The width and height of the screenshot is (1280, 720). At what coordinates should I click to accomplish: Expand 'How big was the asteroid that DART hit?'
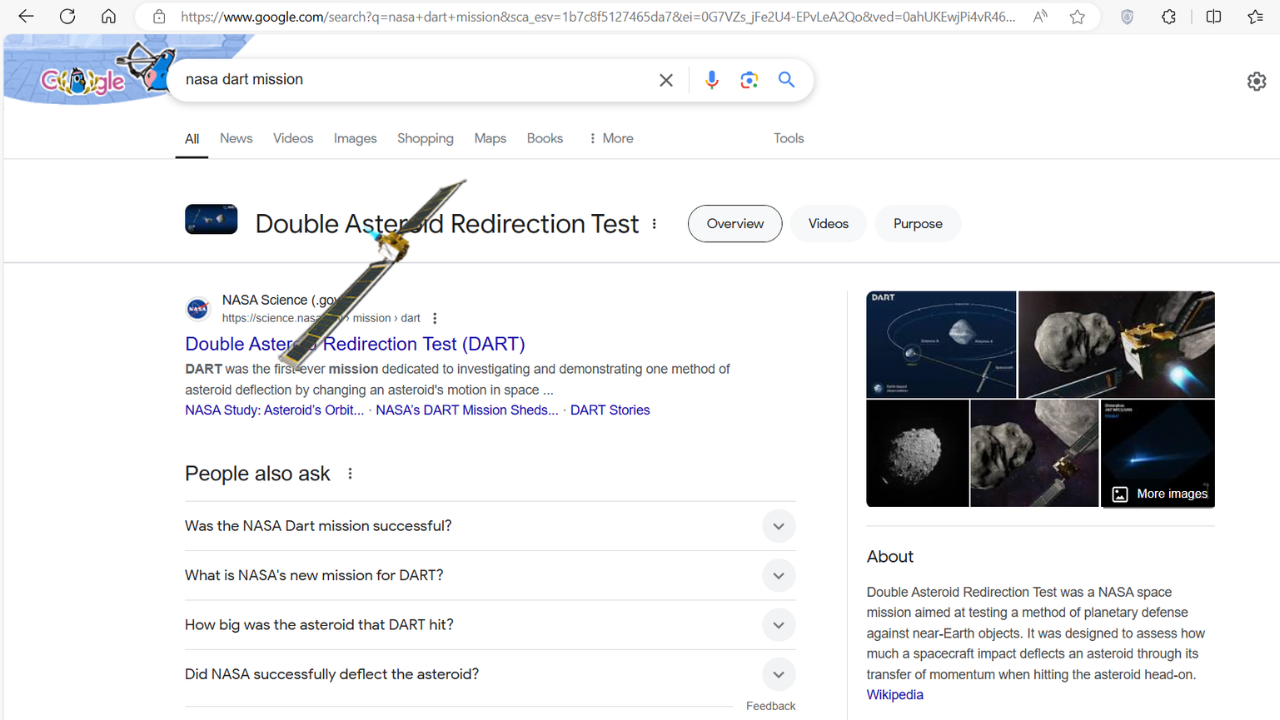490,625
